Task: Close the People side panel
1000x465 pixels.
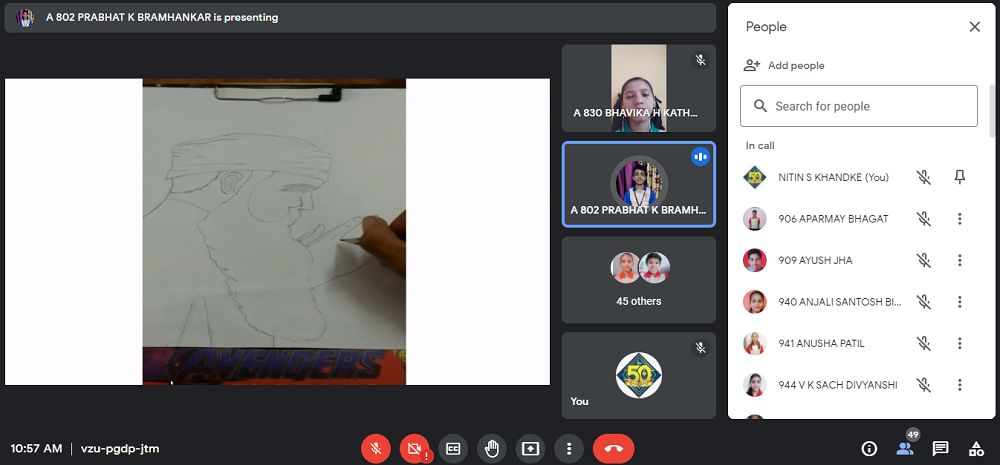Action: pos(974,27)
